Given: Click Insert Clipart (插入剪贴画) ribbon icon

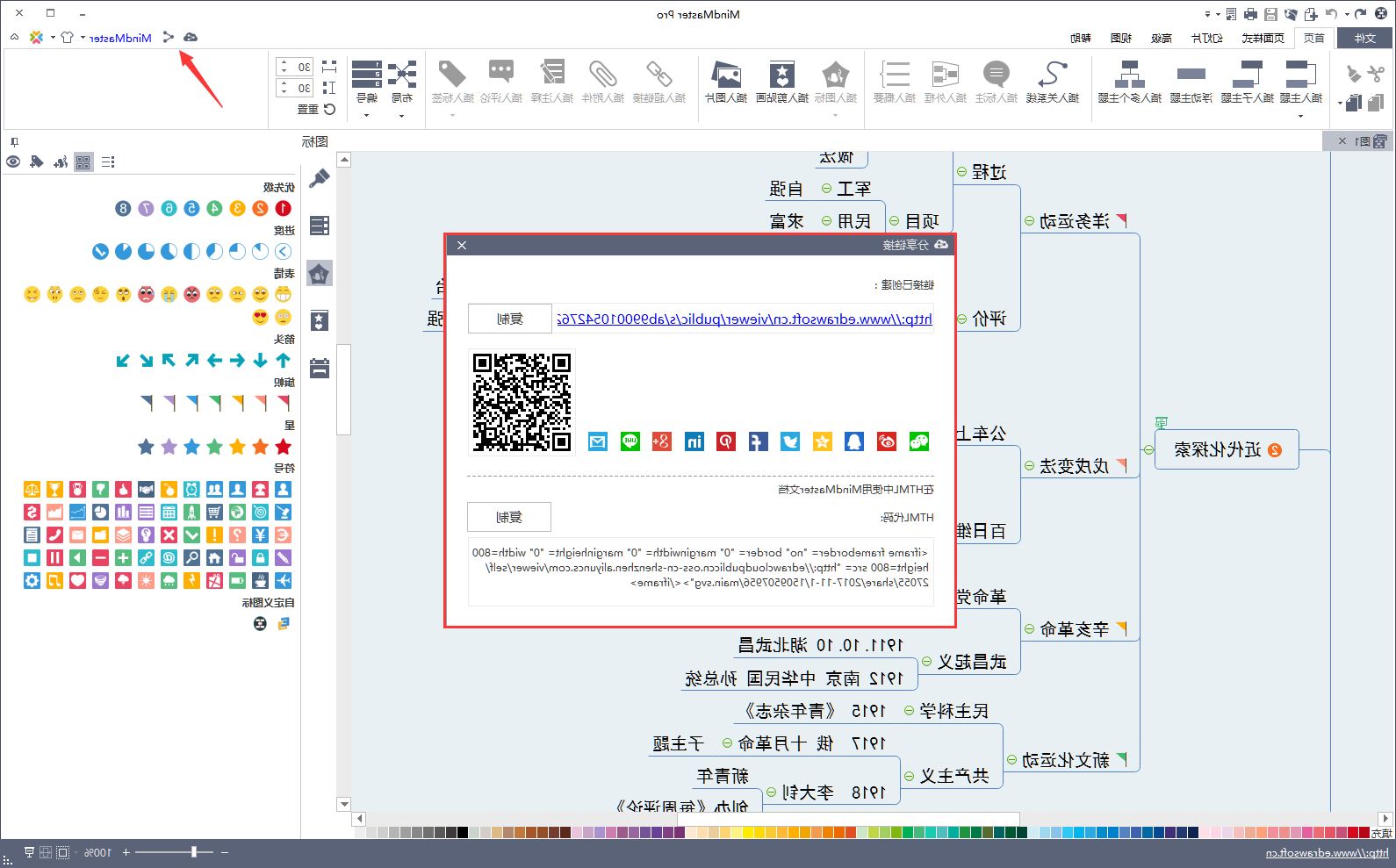Looking at the screenshot, I should point(782,82).
